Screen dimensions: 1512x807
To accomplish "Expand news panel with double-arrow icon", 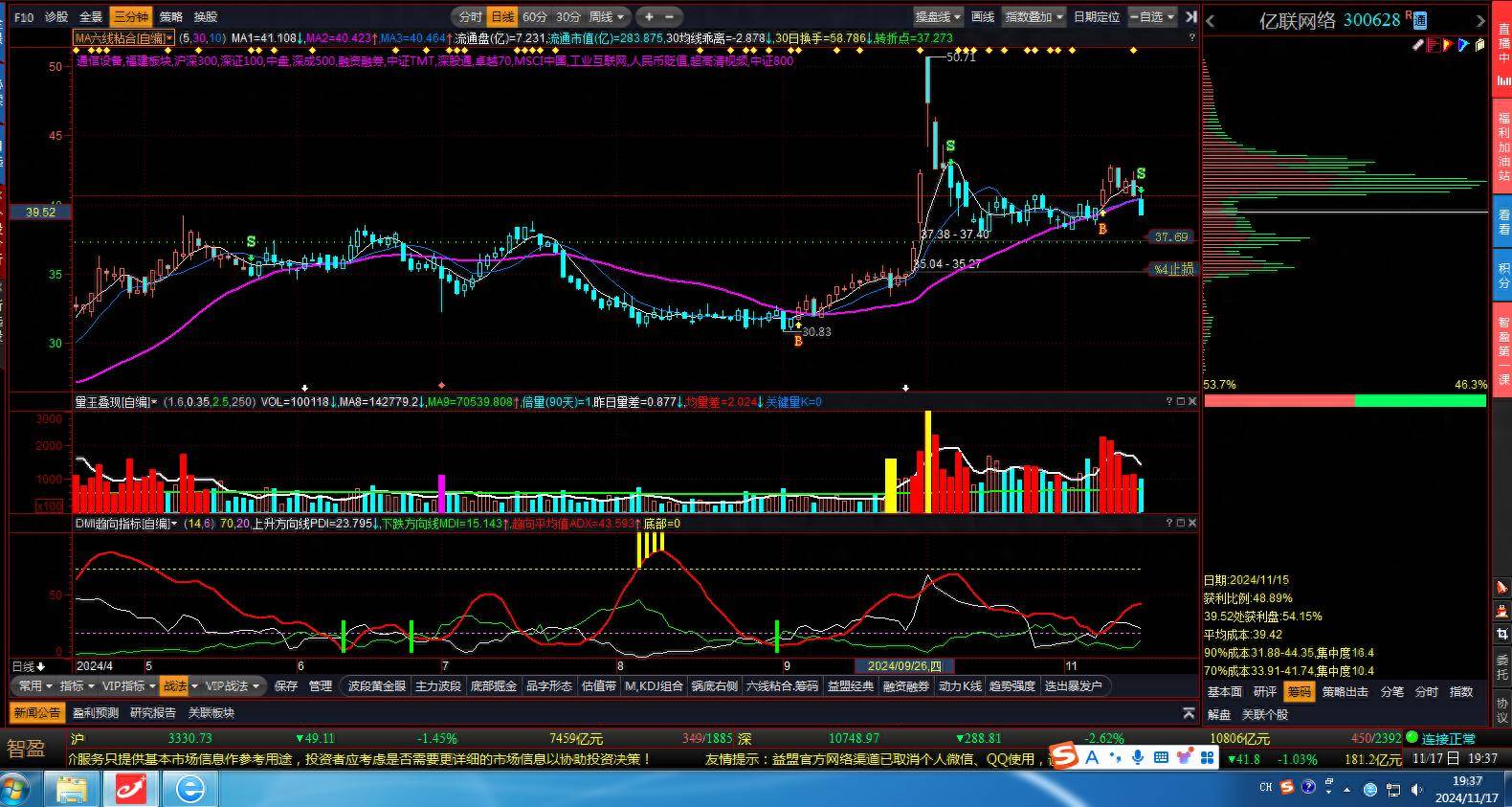I will 1190,712.
